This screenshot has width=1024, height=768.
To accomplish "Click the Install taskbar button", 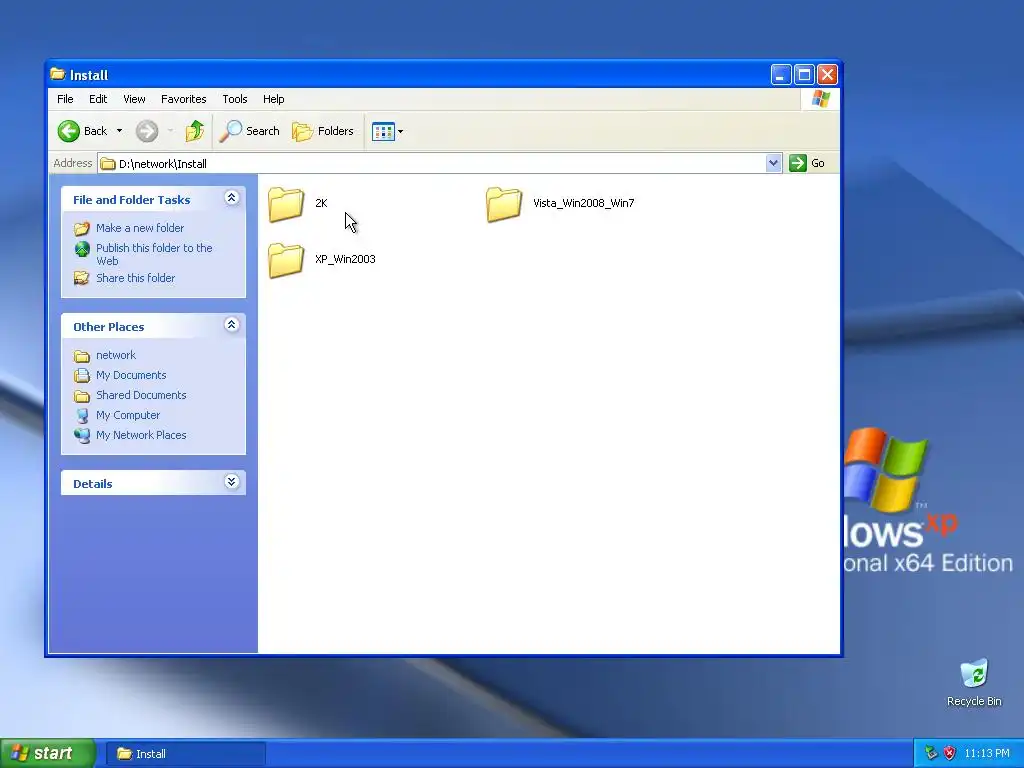I will pyautogui.click(x=186, y=754).
